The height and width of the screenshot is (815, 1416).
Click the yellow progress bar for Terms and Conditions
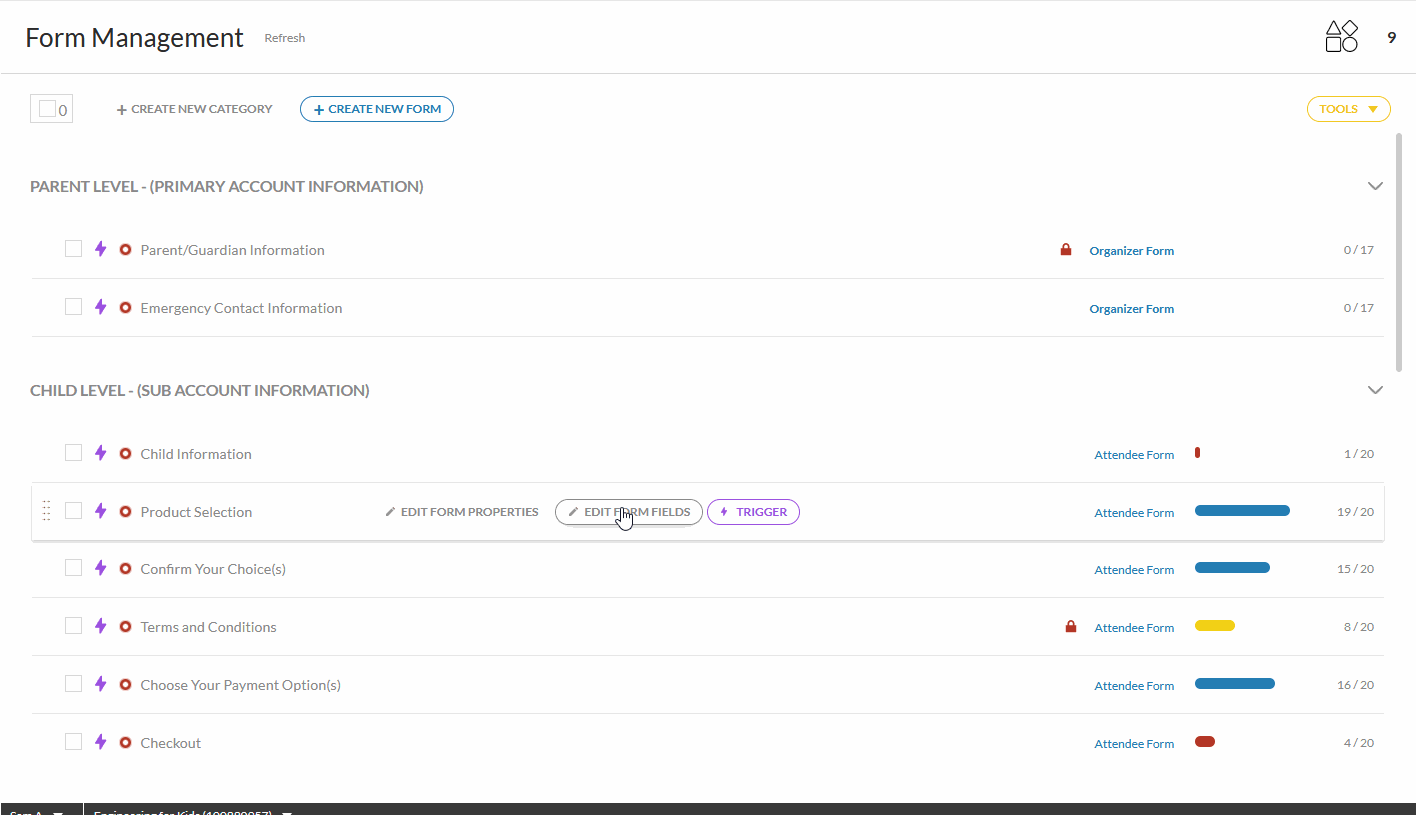(1214, 626)
